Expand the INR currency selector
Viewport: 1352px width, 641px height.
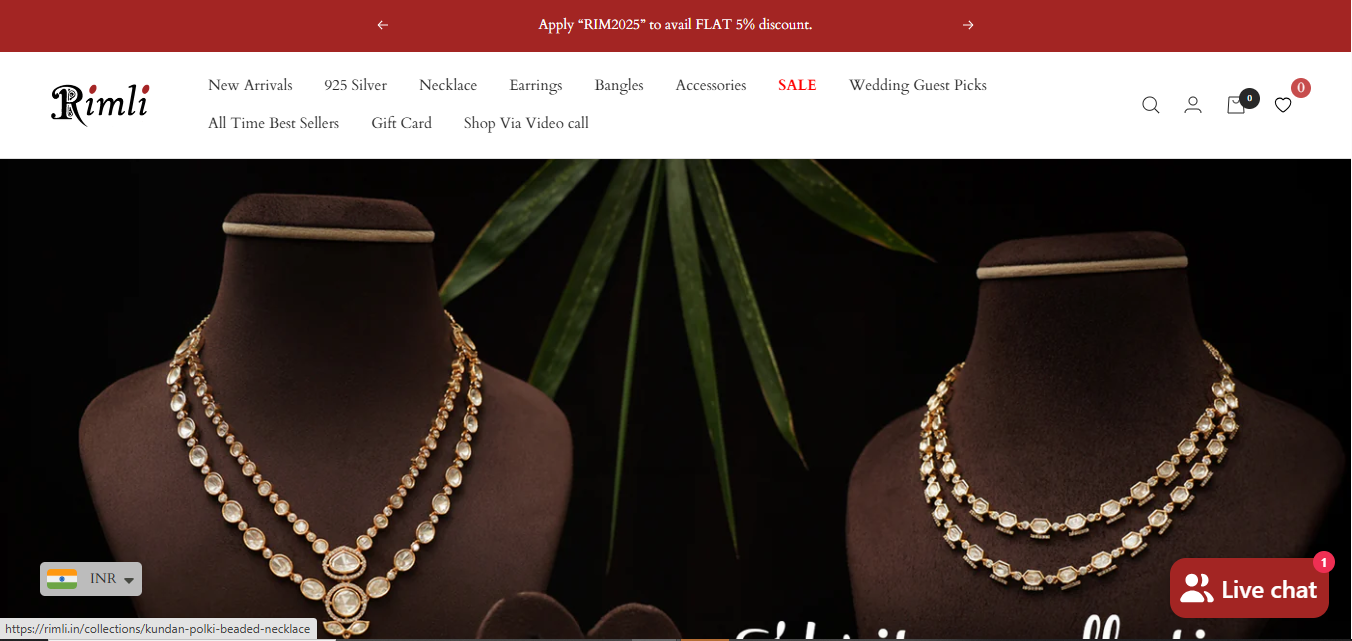[x=91, y=579]
